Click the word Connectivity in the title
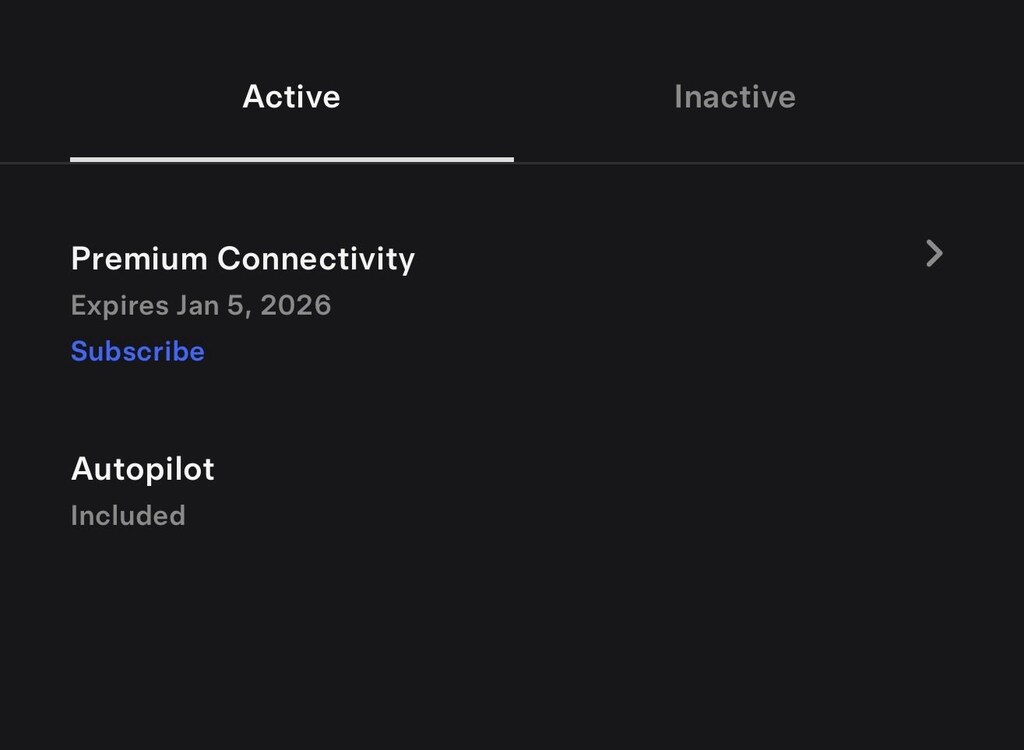Image resolution: width=1024 pixels, height=750 pixels. 316,259
